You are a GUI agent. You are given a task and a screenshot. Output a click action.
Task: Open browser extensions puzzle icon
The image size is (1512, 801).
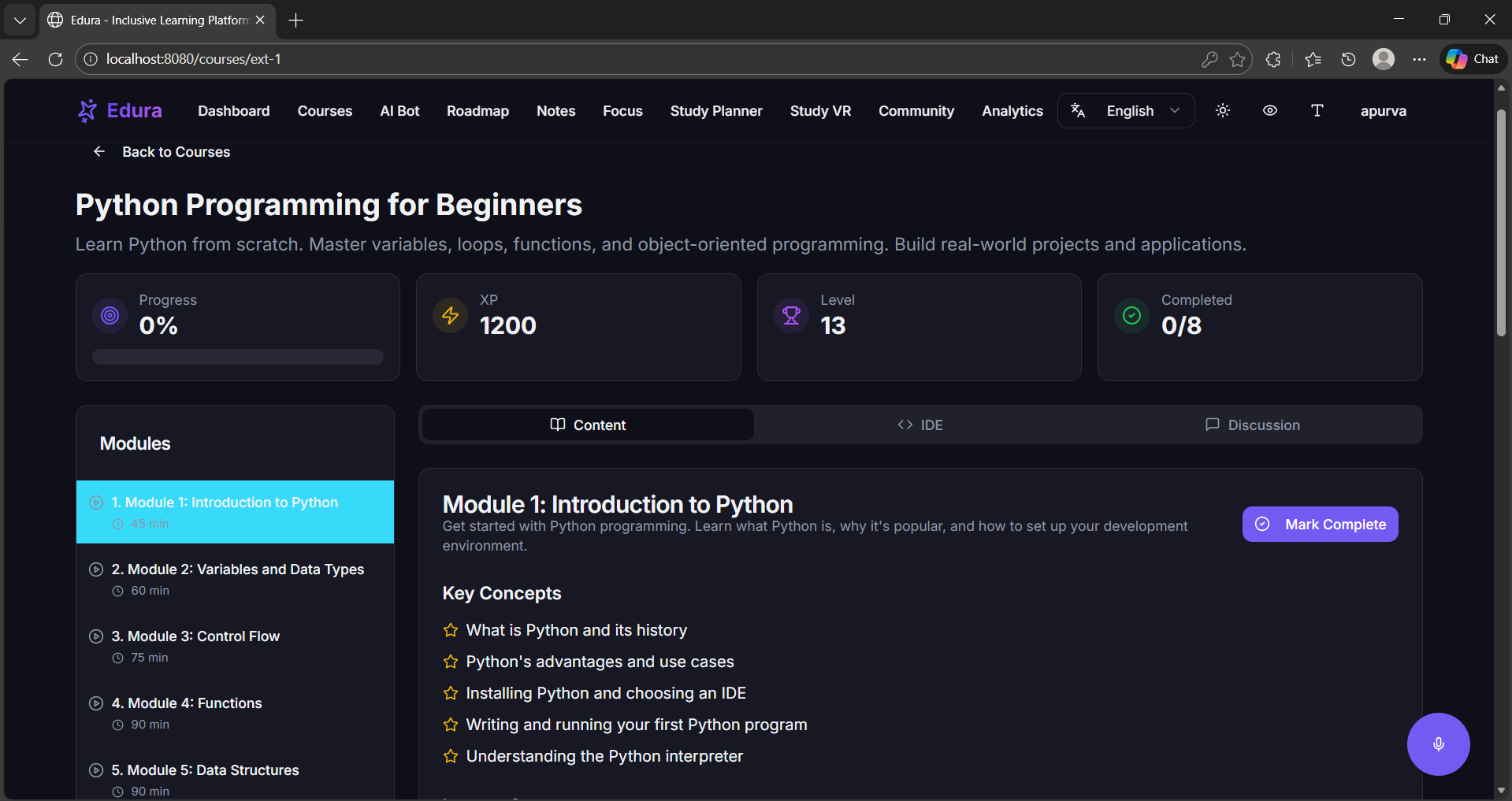[1273, 59]
